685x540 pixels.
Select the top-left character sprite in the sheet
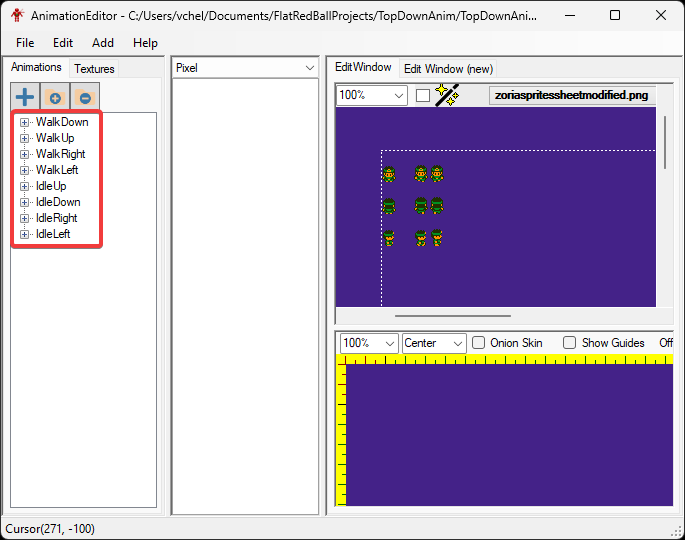click(389, 174)
